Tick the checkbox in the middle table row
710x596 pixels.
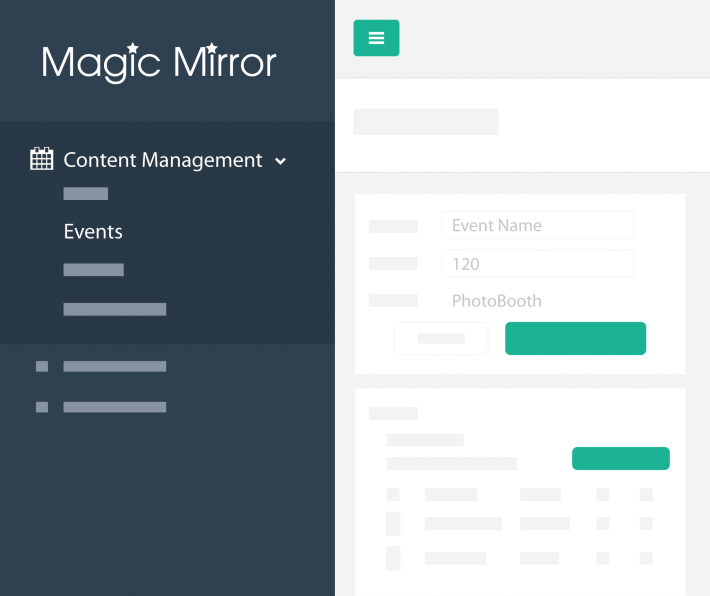(x=393, y=523)
